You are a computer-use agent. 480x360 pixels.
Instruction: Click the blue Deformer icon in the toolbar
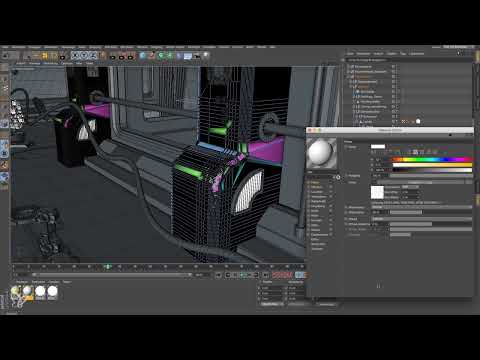click(179, 56)
